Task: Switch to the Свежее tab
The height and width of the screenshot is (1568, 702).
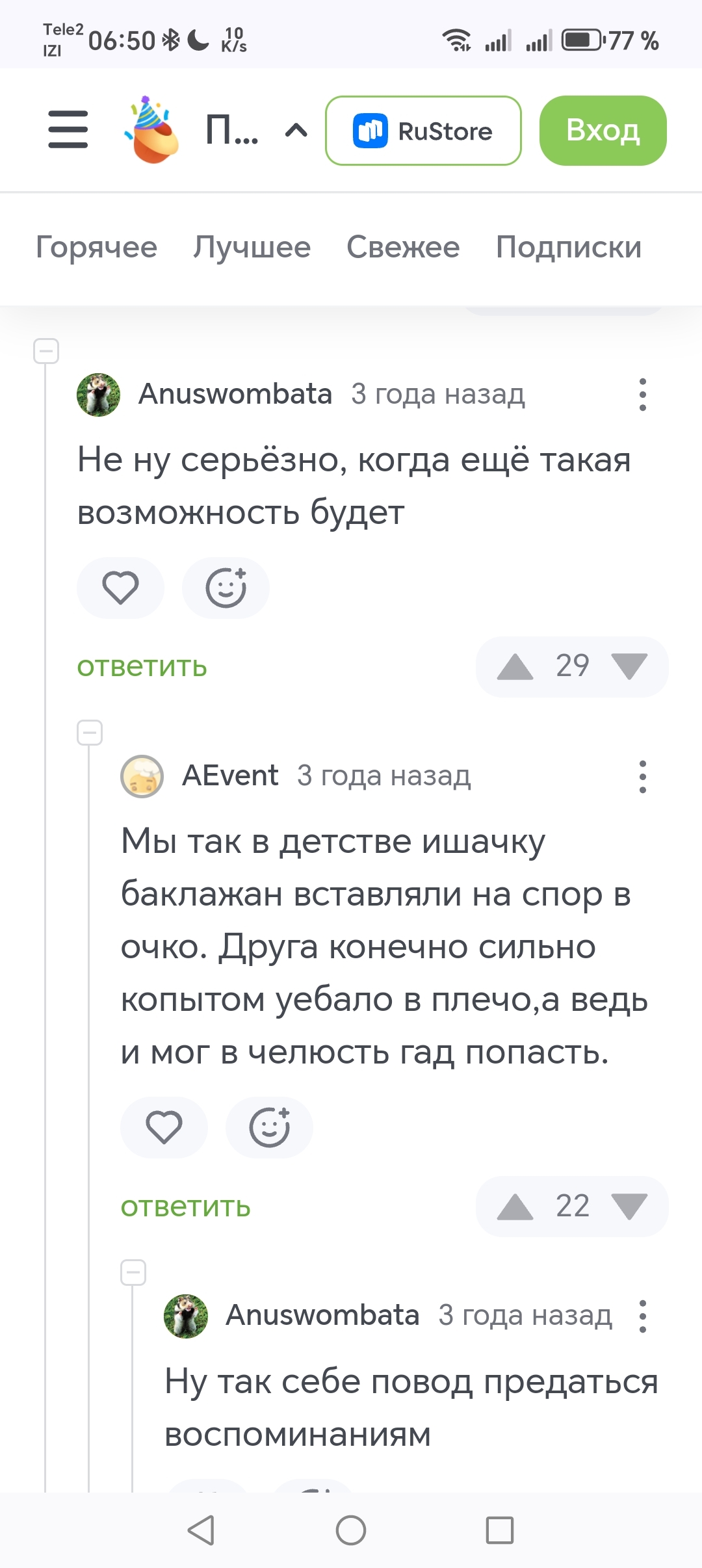Action: (403, 247)
